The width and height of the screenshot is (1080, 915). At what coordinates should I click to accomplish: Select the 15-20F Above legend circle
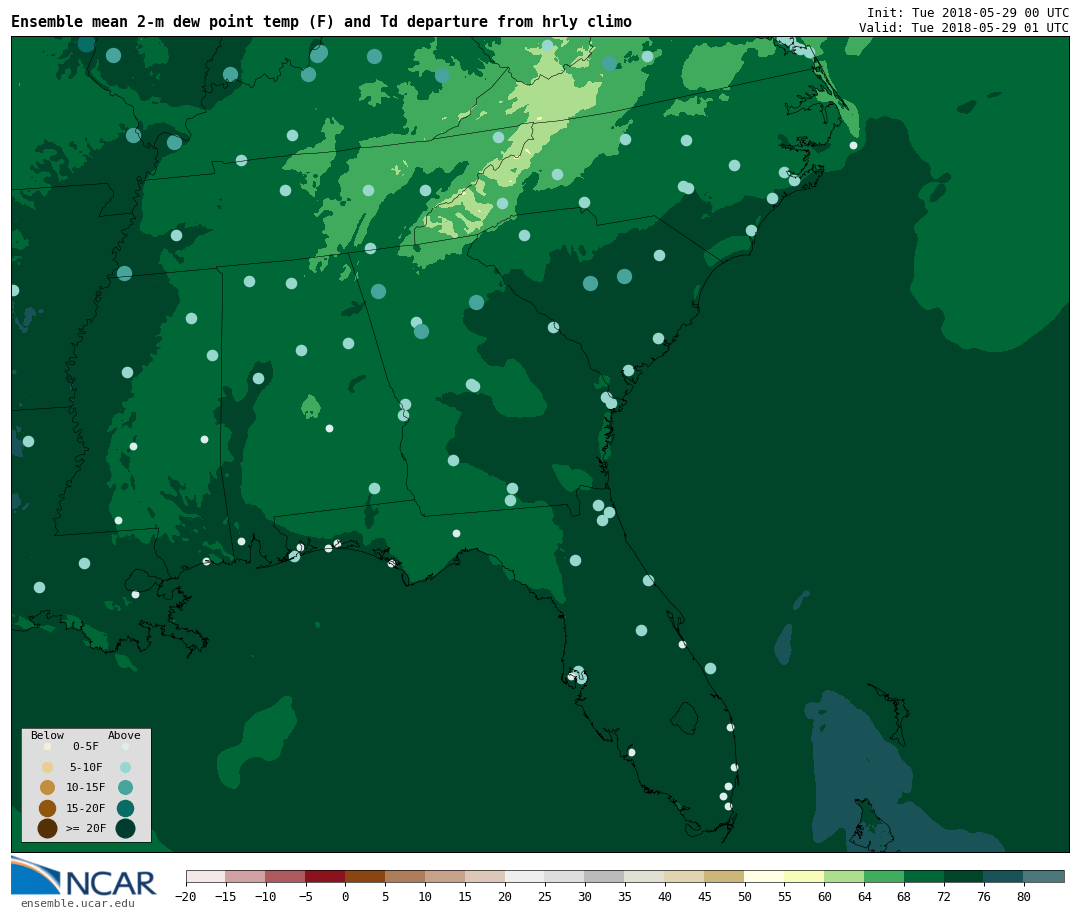125,808
